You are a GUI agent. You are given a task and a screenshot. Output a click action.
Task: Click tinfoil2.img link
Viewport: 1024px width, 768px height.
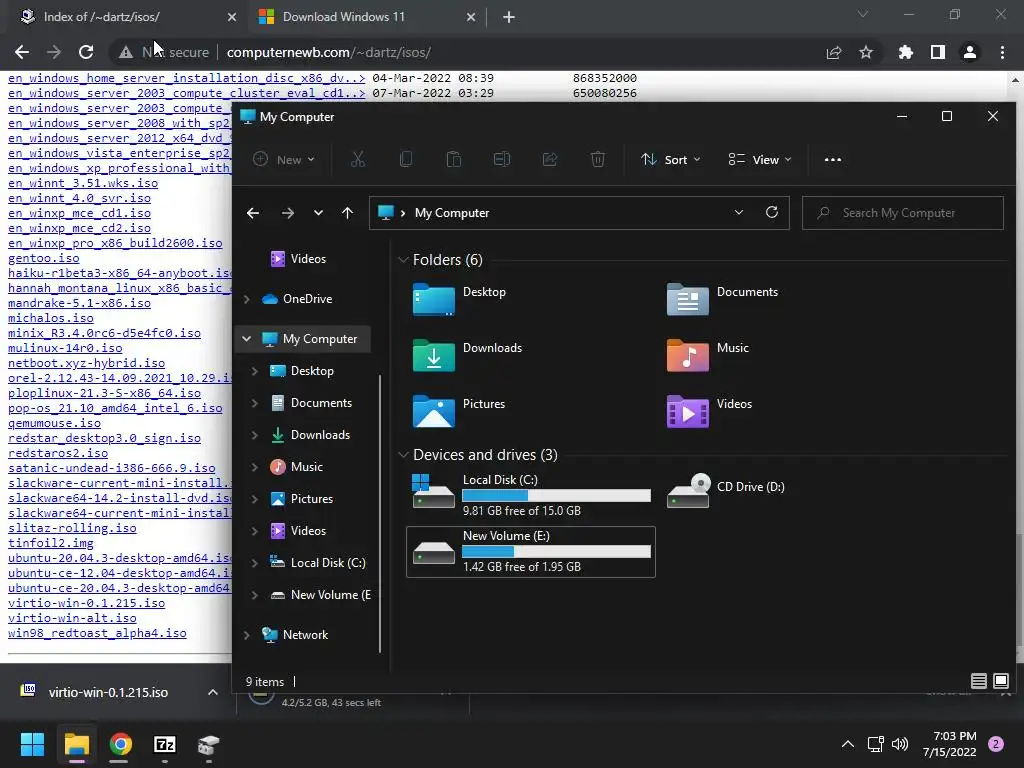coord(51,543)
